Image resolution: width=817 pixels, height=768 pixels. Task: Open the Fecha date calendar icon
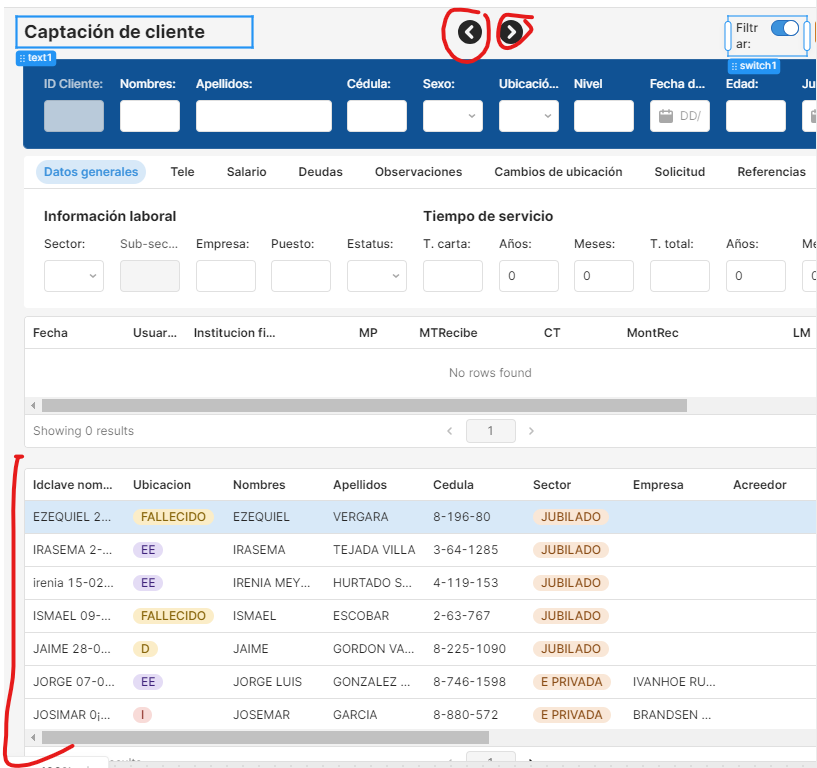(x=666, y=116)
